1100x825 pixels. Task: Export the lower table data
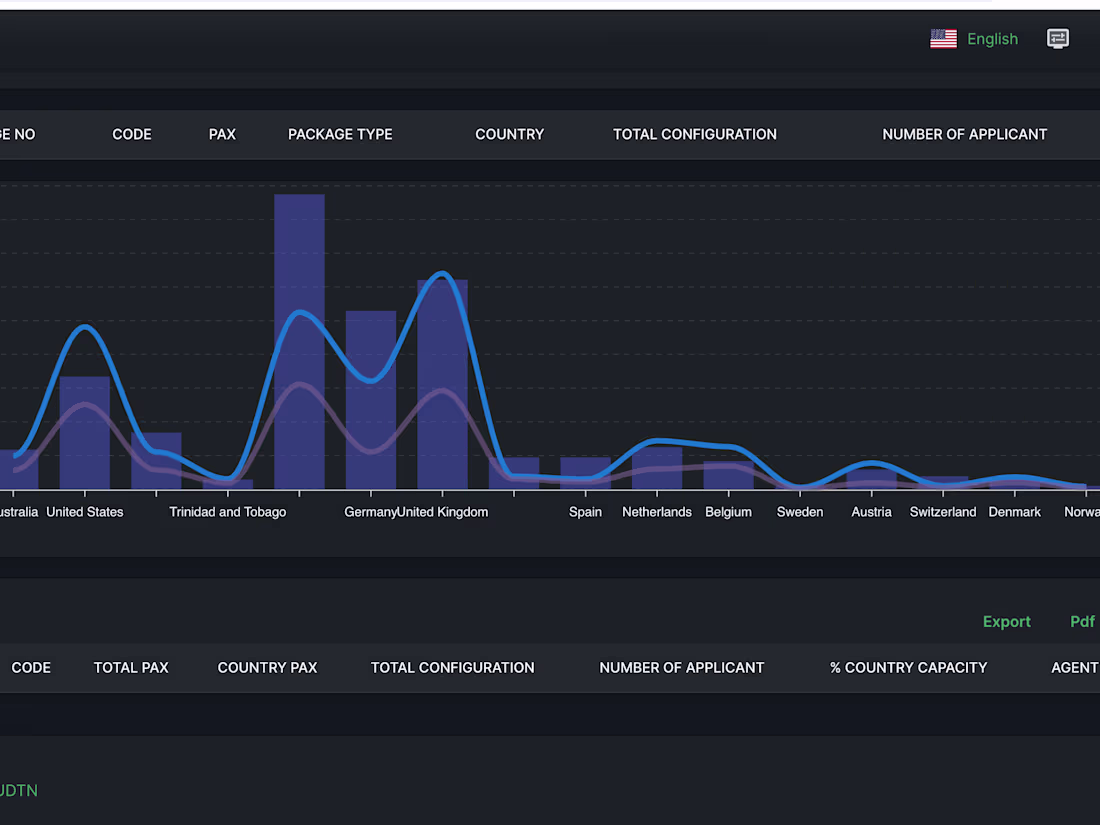[x=1007, y=622]
